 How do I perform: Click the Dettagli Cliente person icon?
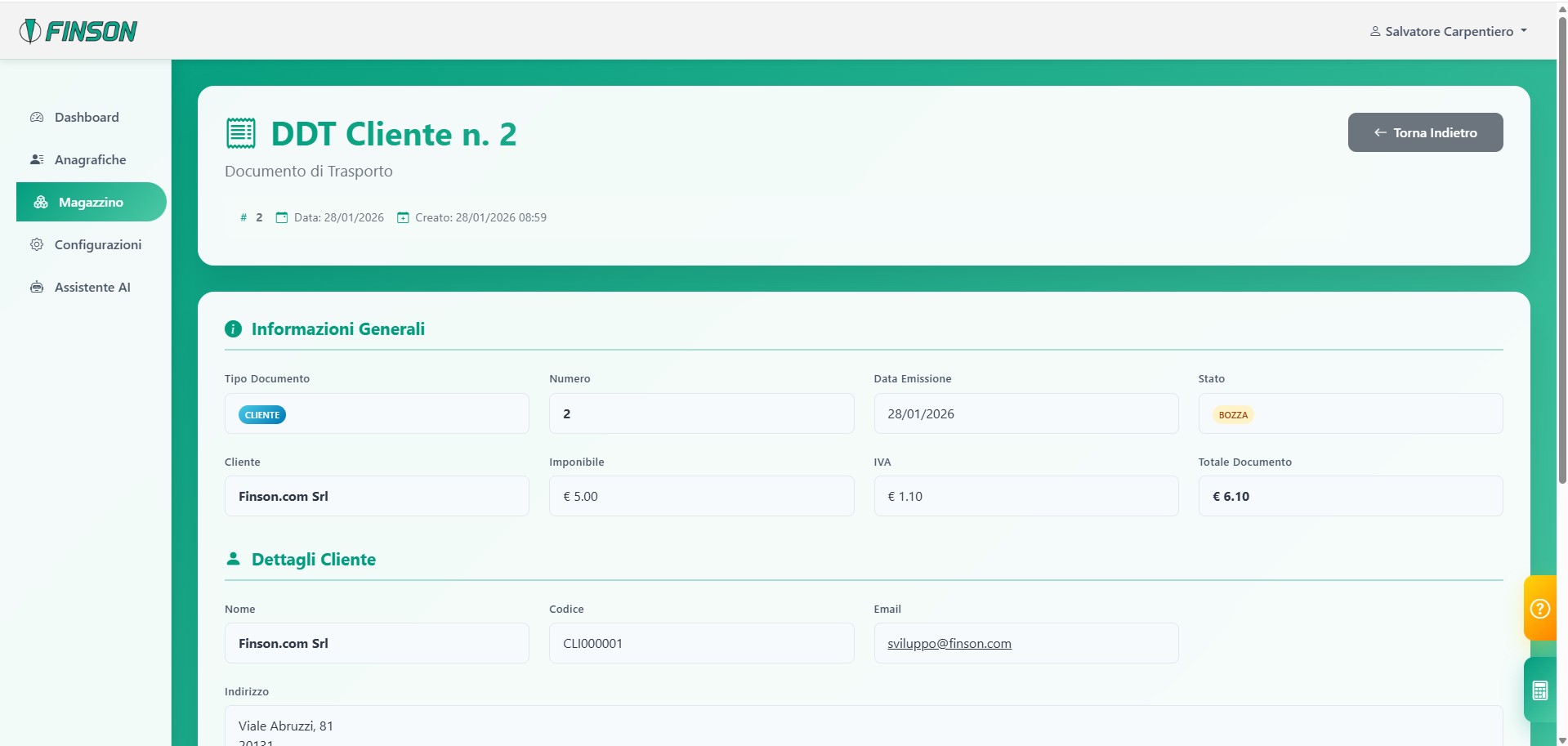(233, 559)
